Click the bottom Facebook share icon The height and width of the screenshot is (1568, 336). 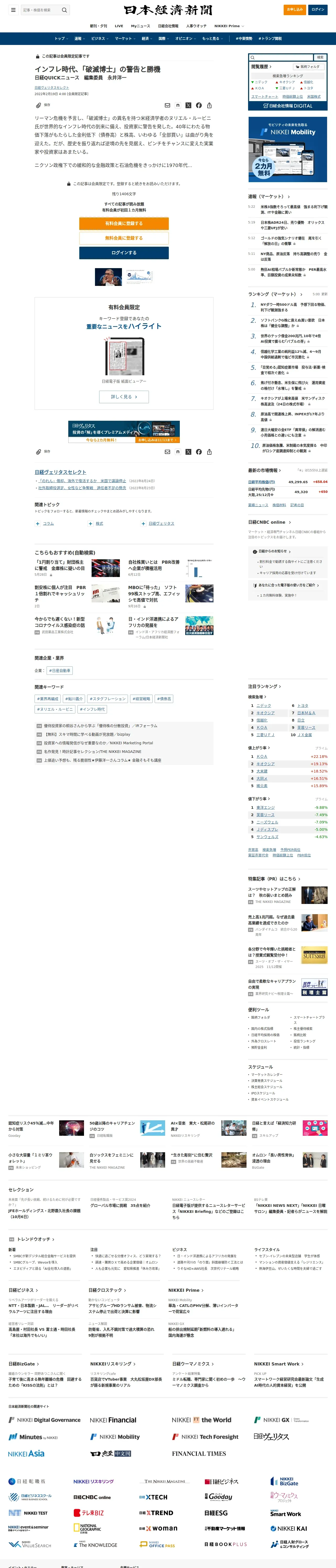click(199, 452)
